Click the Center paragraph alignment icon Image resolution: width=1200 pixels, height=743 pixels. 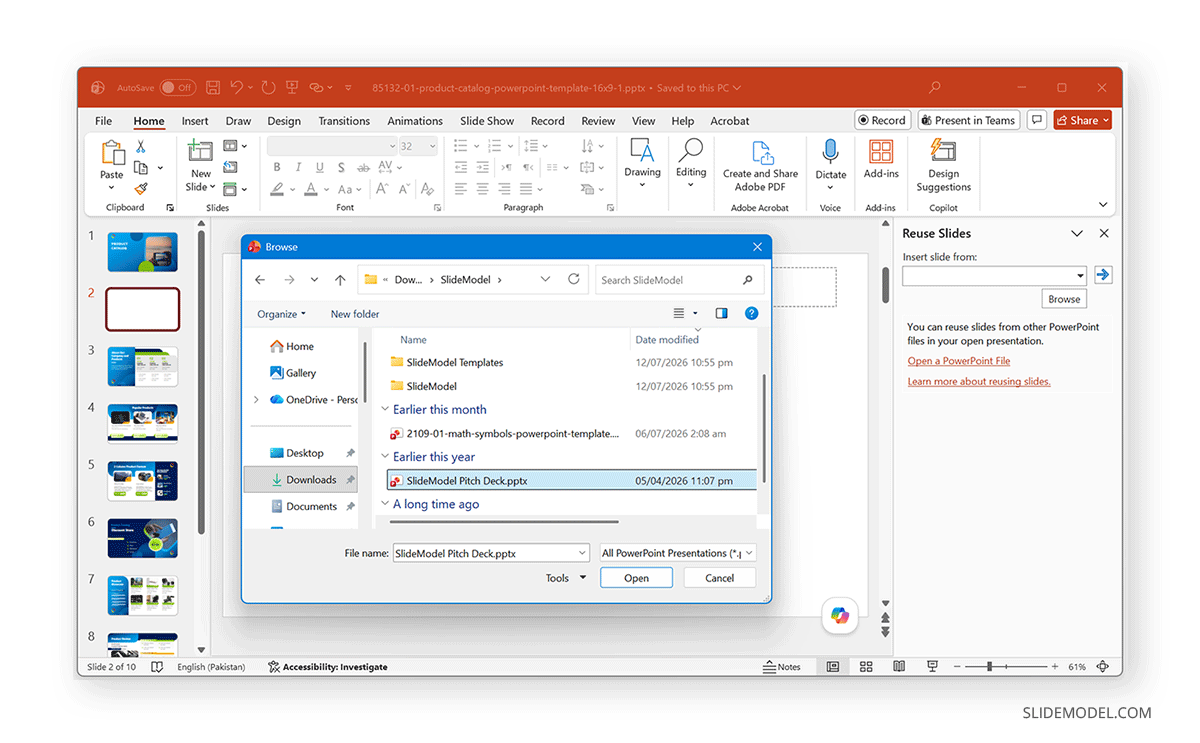[482, 189]
